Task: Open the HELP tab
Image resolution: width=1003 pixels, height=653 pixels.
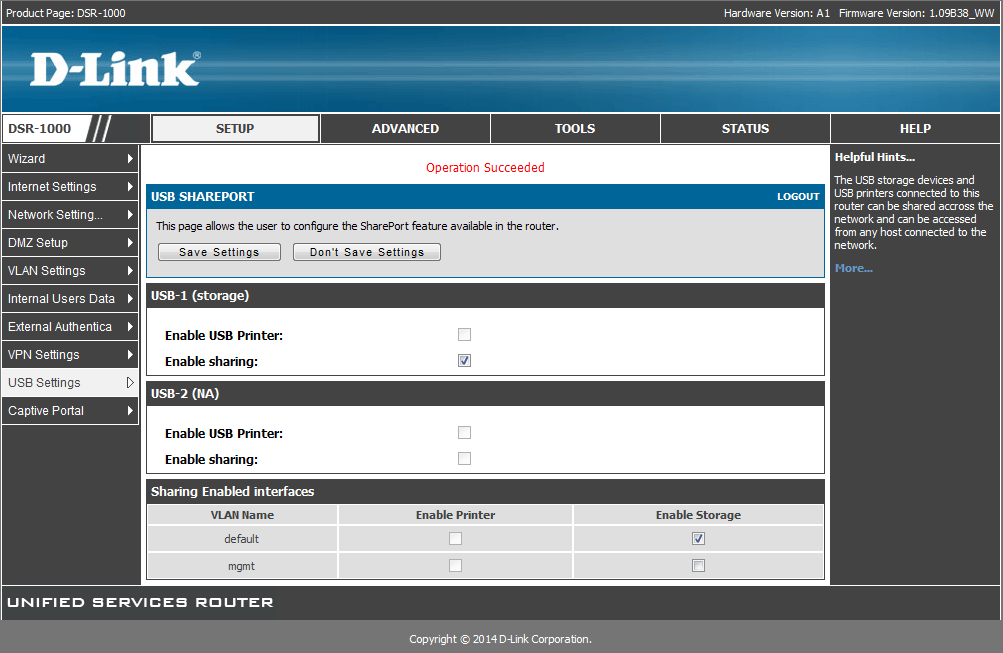Action: (x=915, y=129)
